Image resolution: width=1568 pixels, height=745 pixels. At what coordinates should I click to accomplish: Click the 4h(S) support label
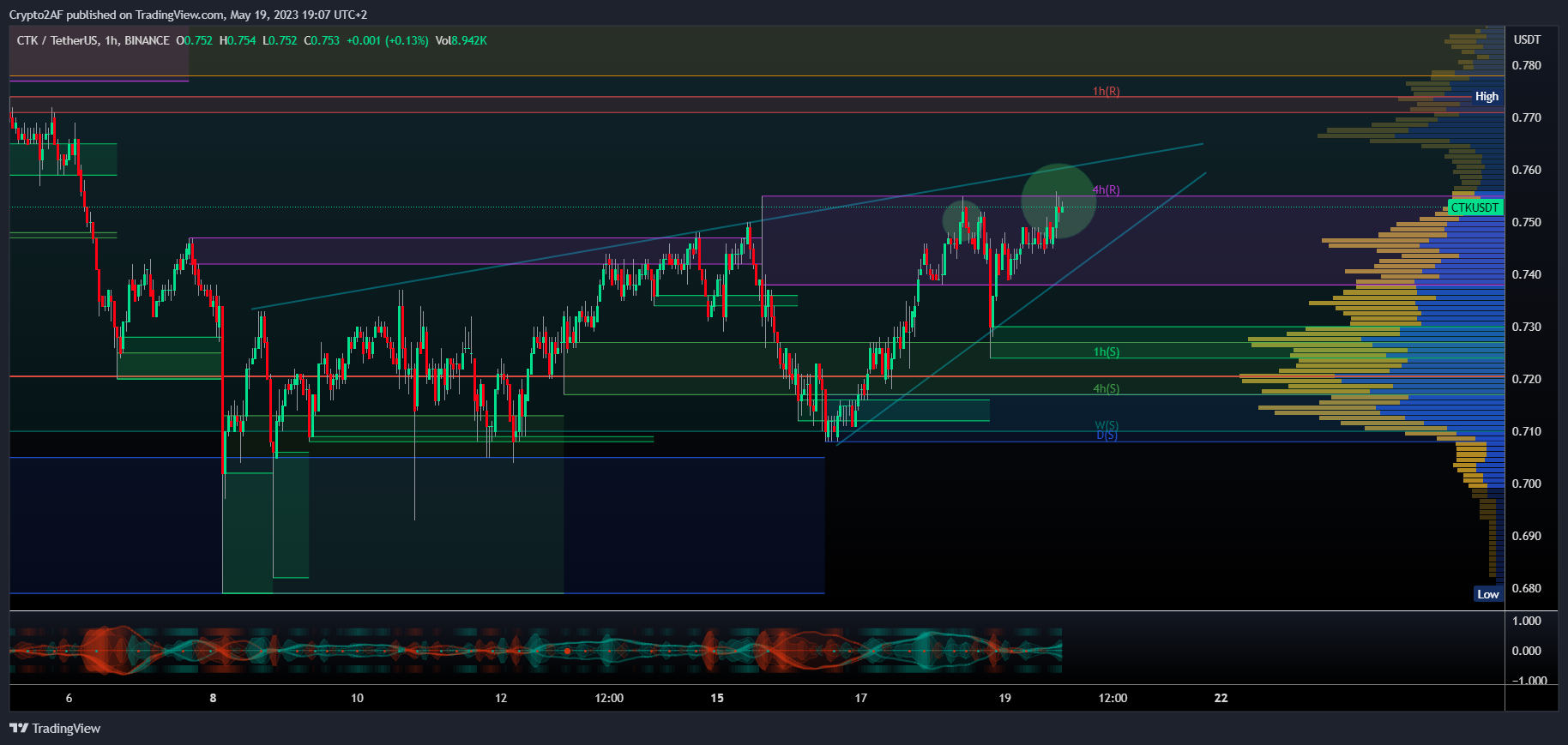[1106, 388]
